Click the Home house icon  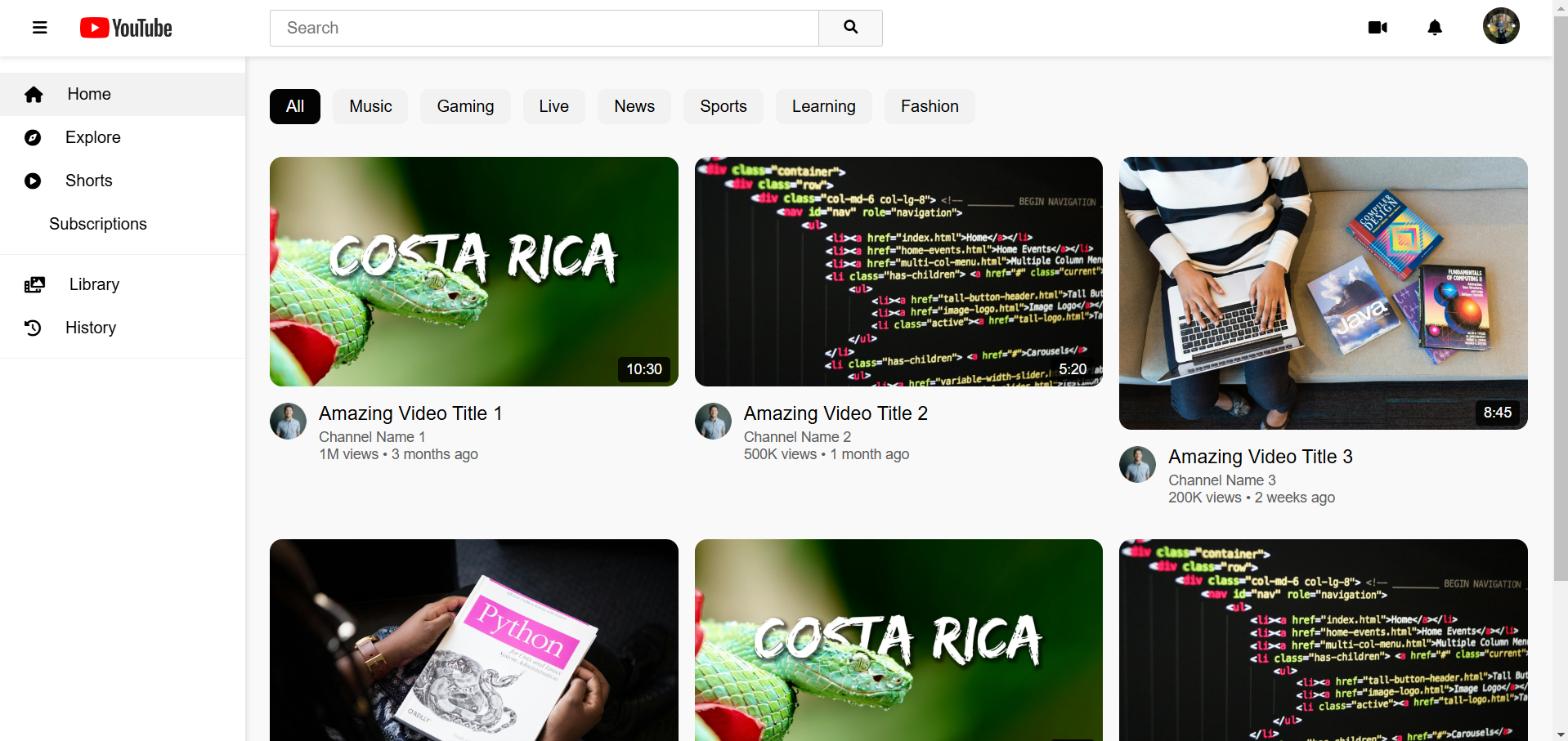[34, 95]
